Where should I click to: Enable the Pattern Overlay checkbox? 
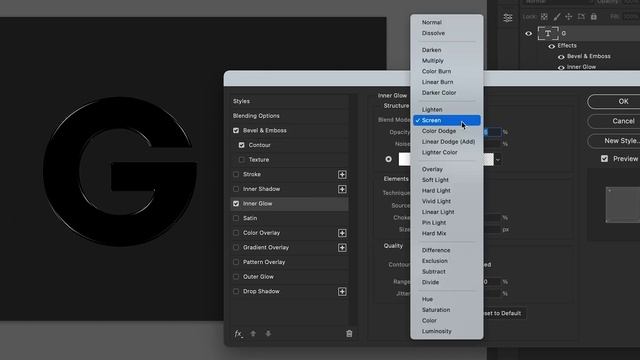pos(236,262)
